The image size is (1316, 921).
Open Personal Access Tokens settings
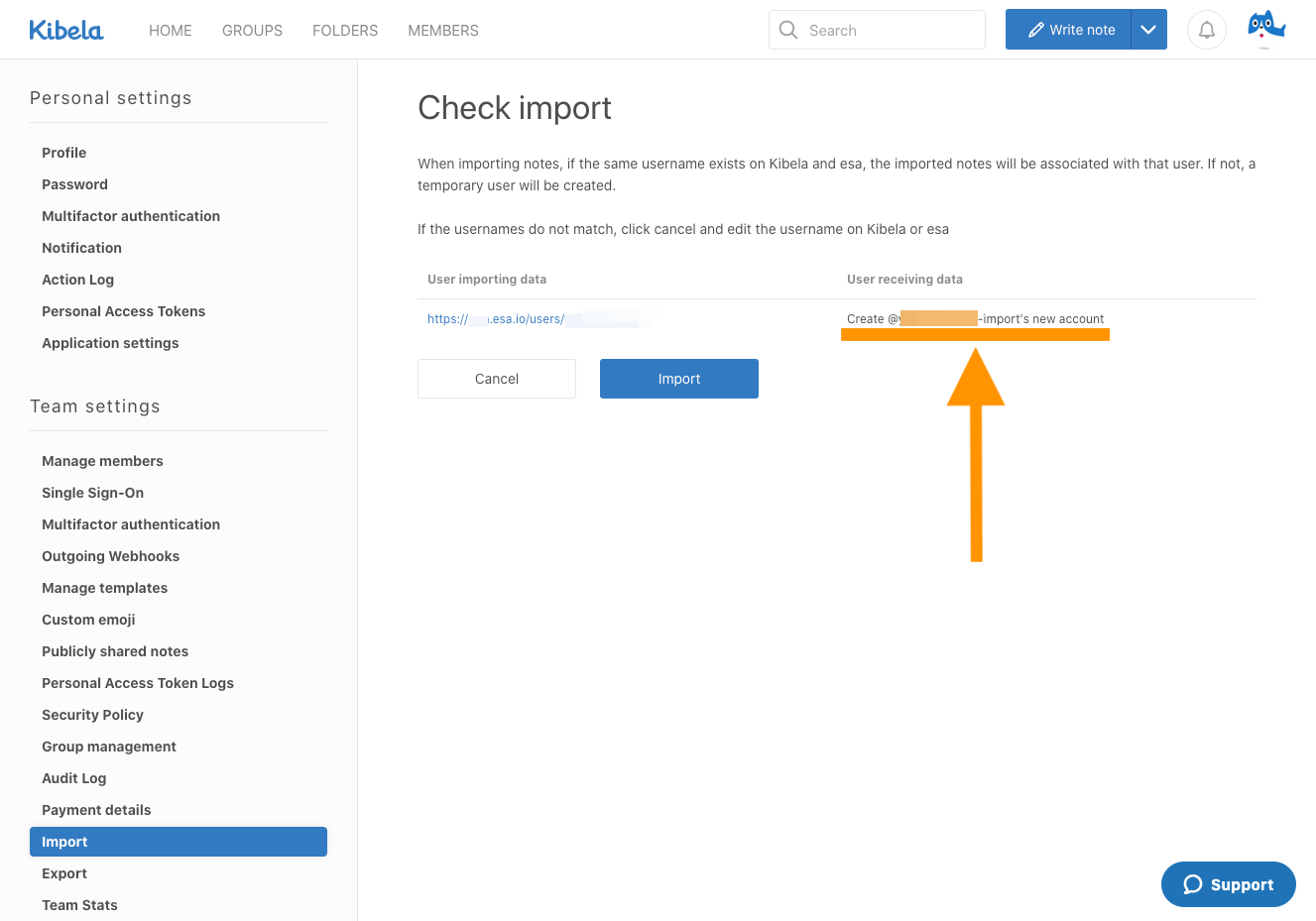124,311
